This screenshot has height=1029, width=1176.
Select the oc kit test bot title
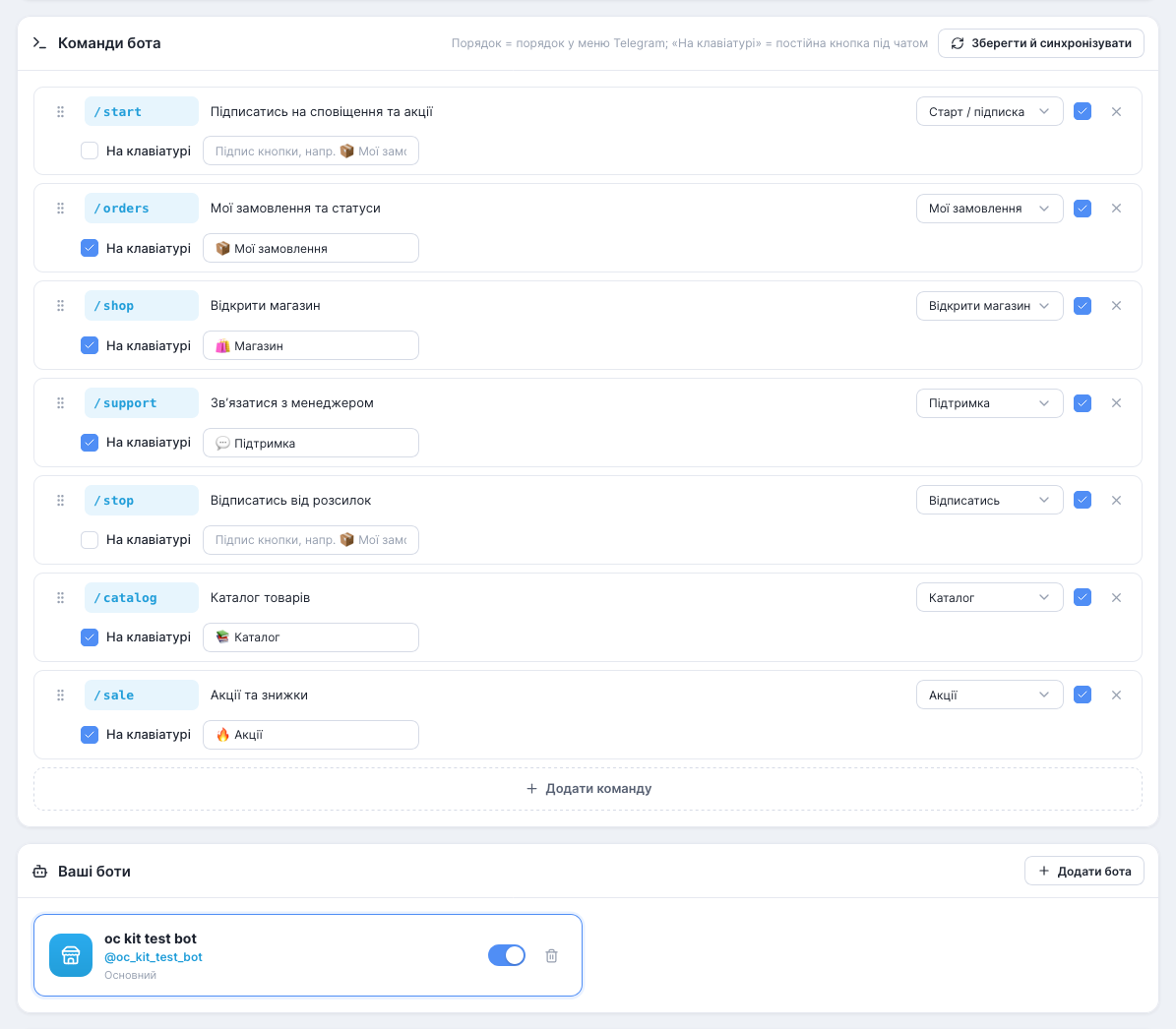150,938
